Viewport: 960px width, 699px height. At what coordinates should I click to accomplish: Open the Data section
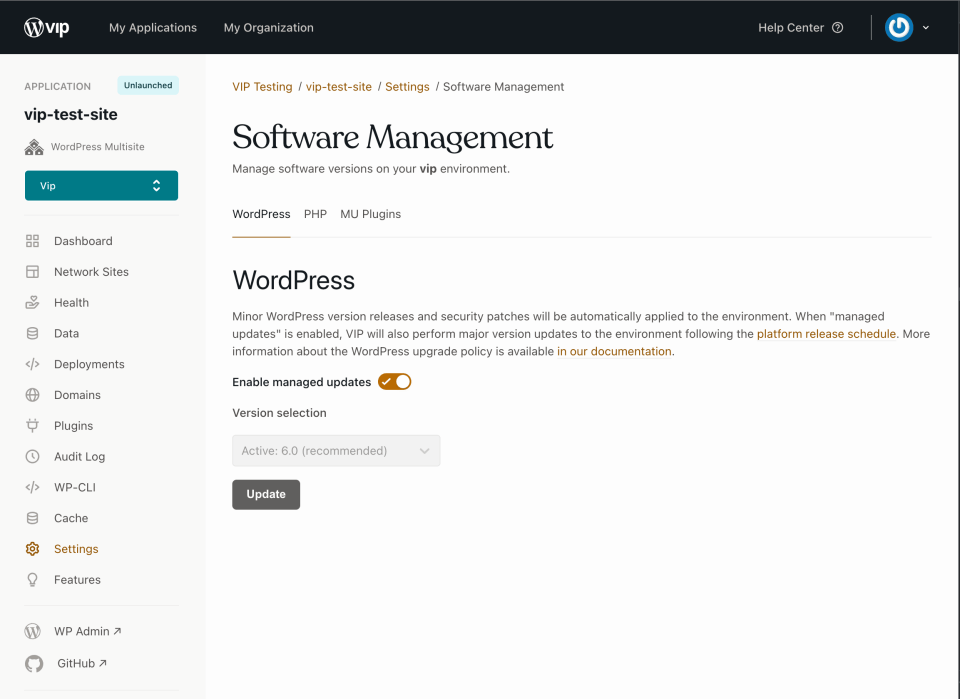[66, 334]
